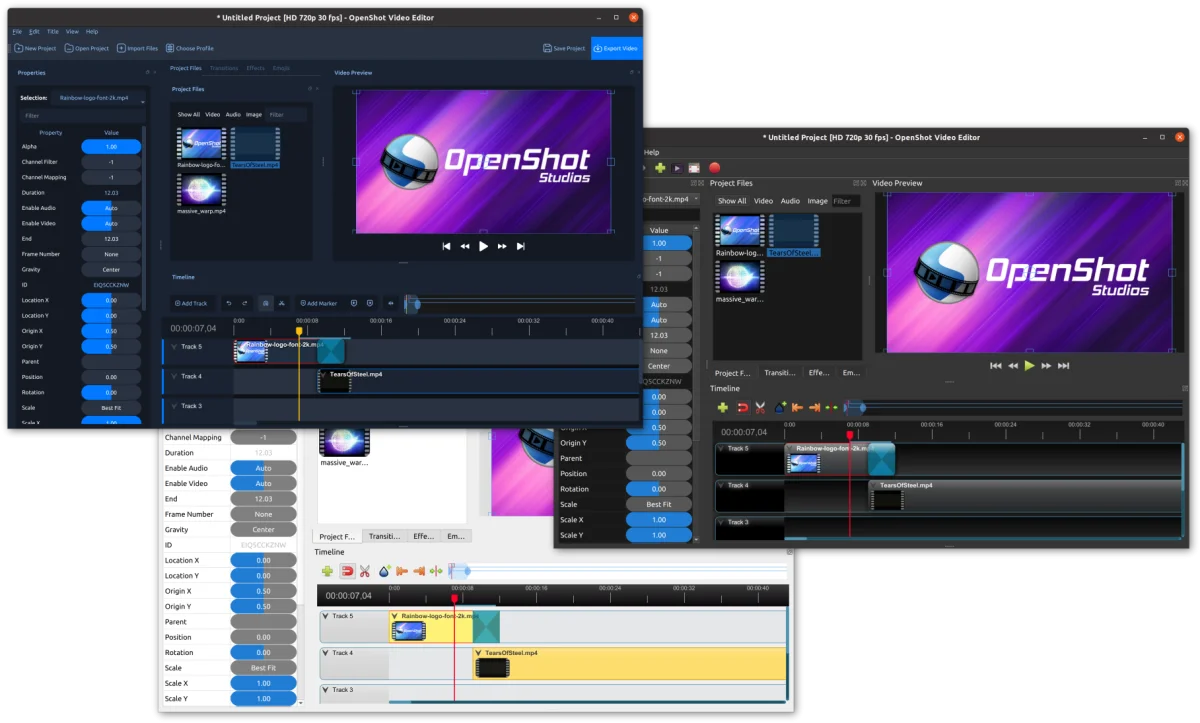Switch to Transitions tab in front window
1200x723 pixels.
(224, 68)
